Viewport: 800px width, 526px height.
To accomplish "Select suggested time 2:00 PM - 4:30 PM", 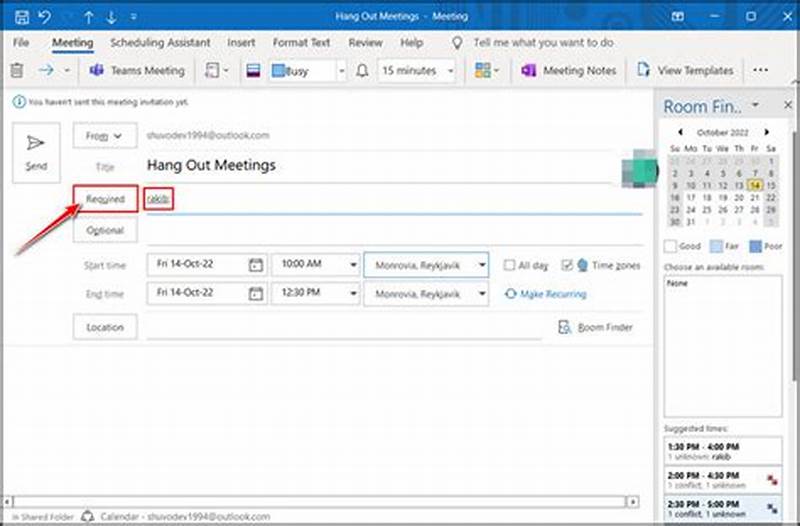I will [x=722, y=480].
